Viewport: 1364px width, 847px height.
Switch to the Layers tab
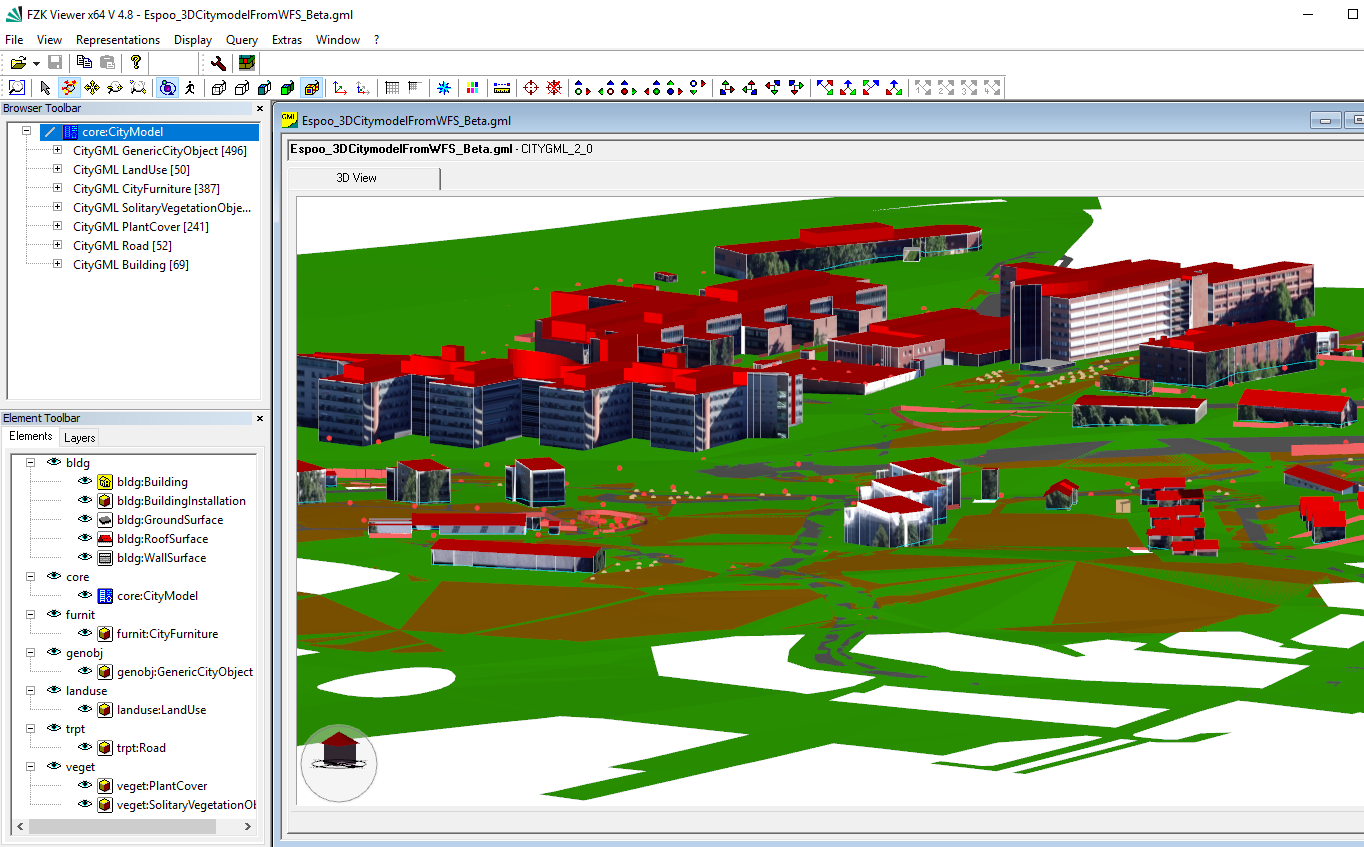[x=79, y=437]
